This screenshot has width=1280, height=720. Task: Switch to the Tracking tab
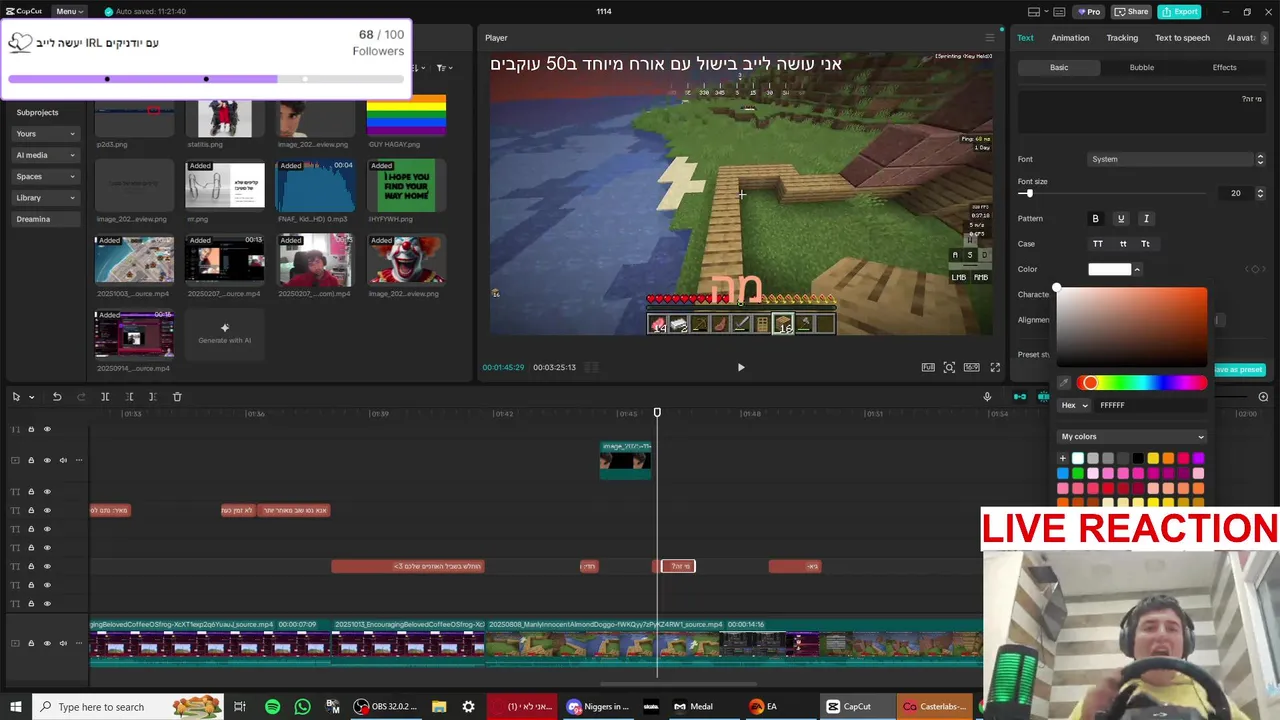tap(1122, 38)
